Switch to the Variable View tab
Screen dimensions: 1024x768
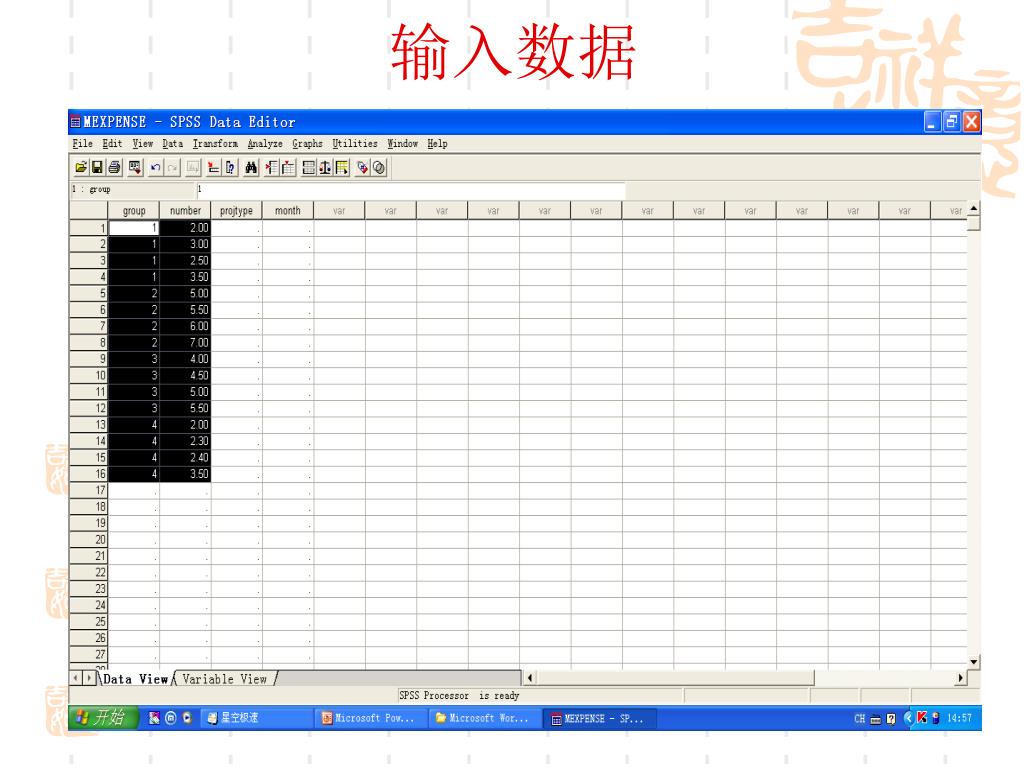(224, 679)
